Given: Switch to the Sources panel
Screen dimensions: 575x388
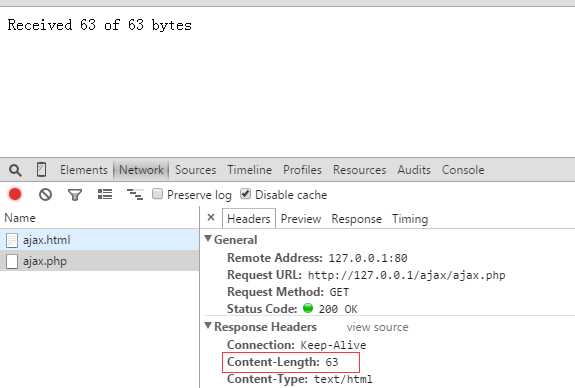Looking at the screenshot, I should [x=195, y=170].
